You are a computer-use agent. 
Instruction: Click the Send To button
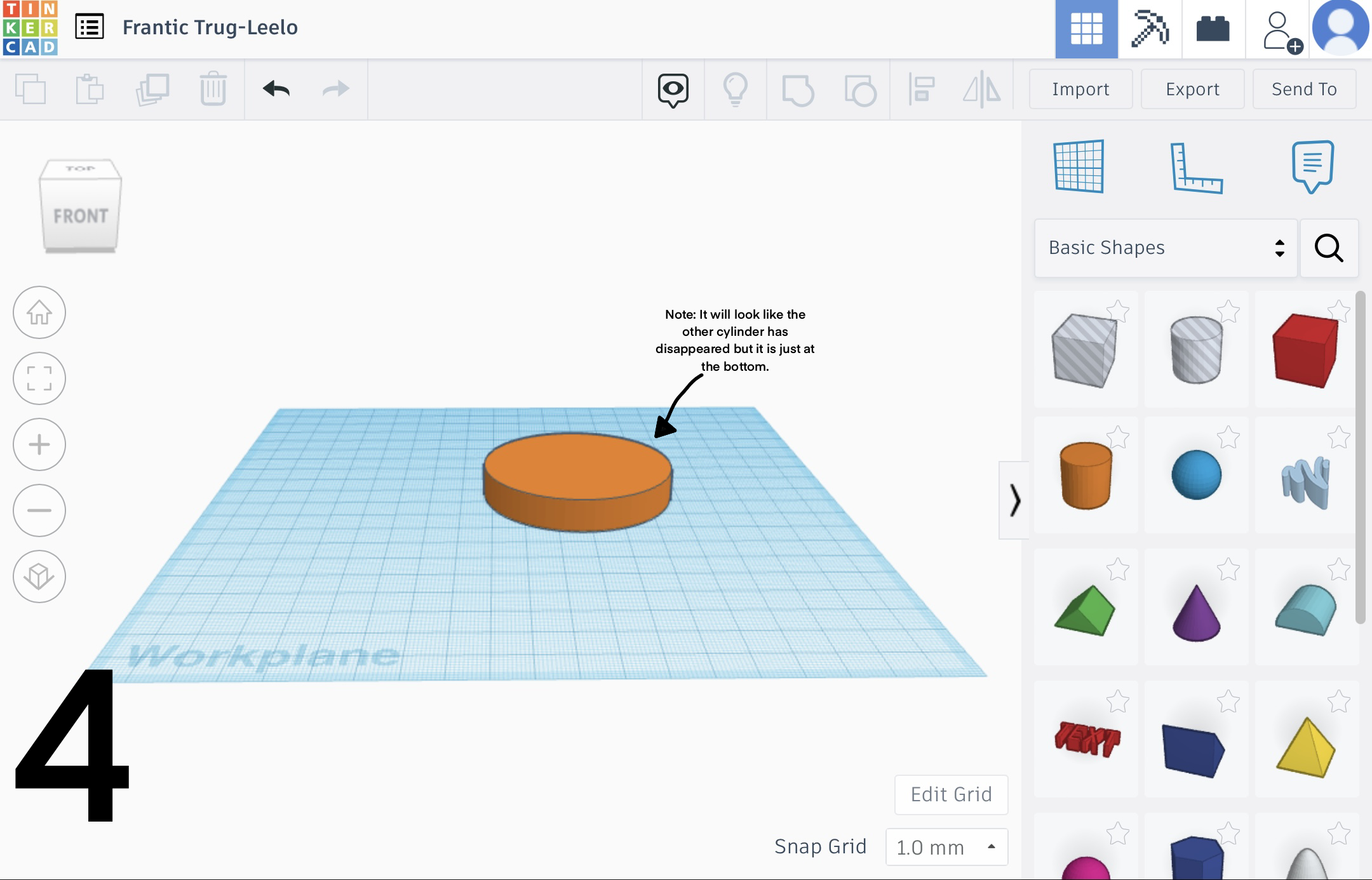coord(1304,89)
